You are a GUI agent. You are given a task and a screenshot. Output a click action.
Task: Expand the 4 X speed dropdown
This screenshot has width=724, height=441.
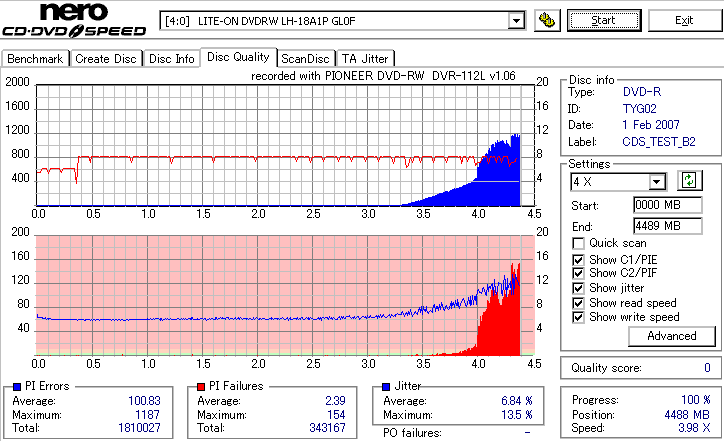(657, 182)
